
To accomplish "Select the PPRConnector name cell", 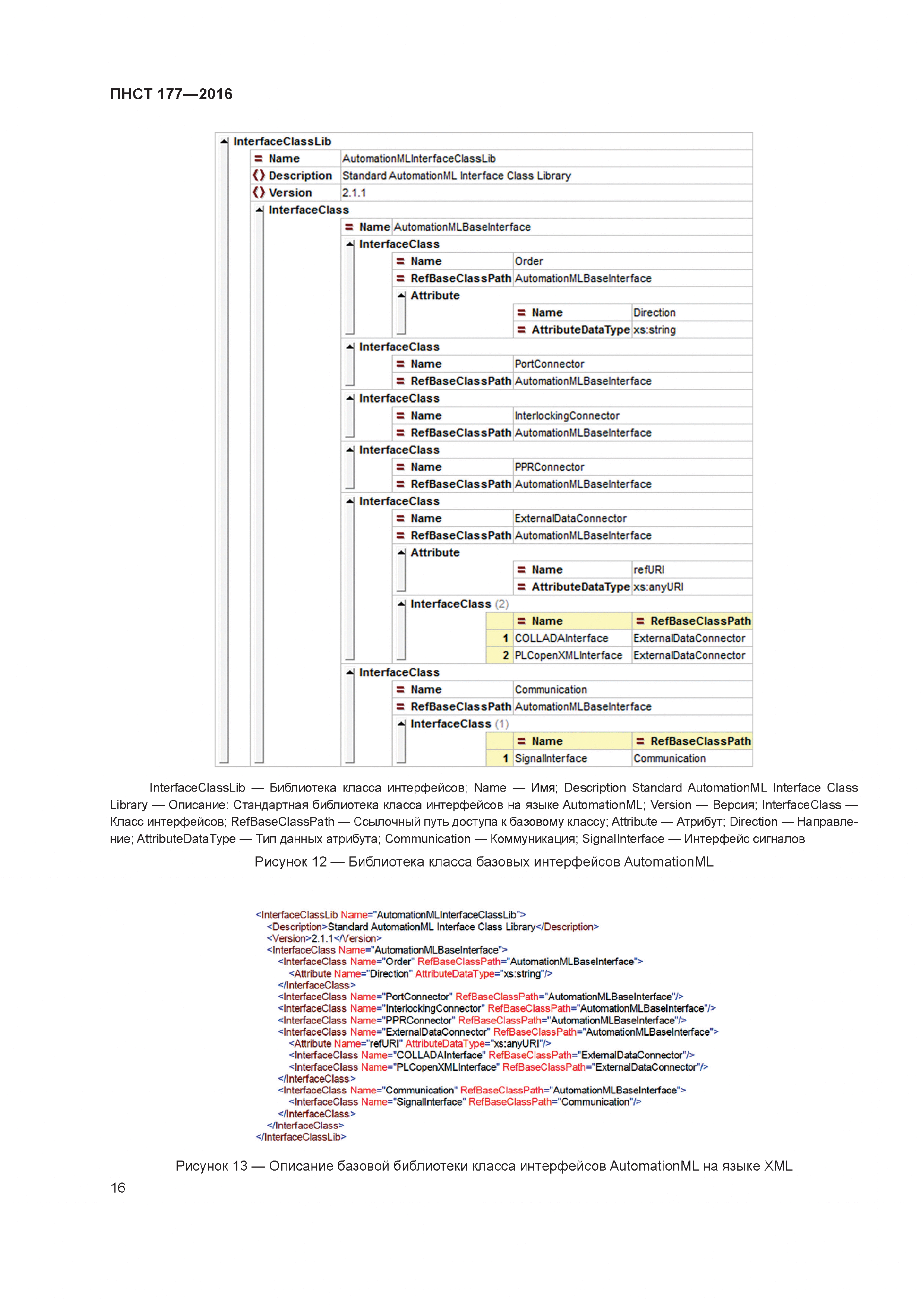I will coord(633,467).
